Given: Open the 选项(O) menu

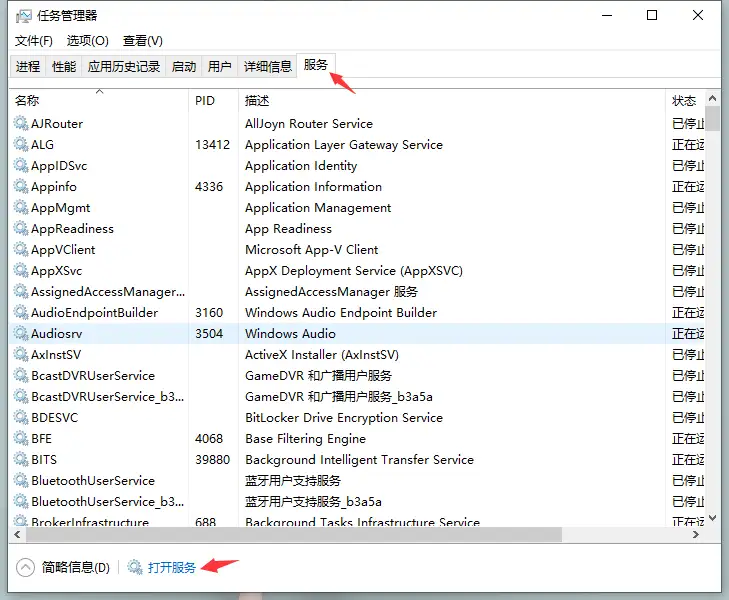Looking at the screenshot, I should [x=88, y=41].
